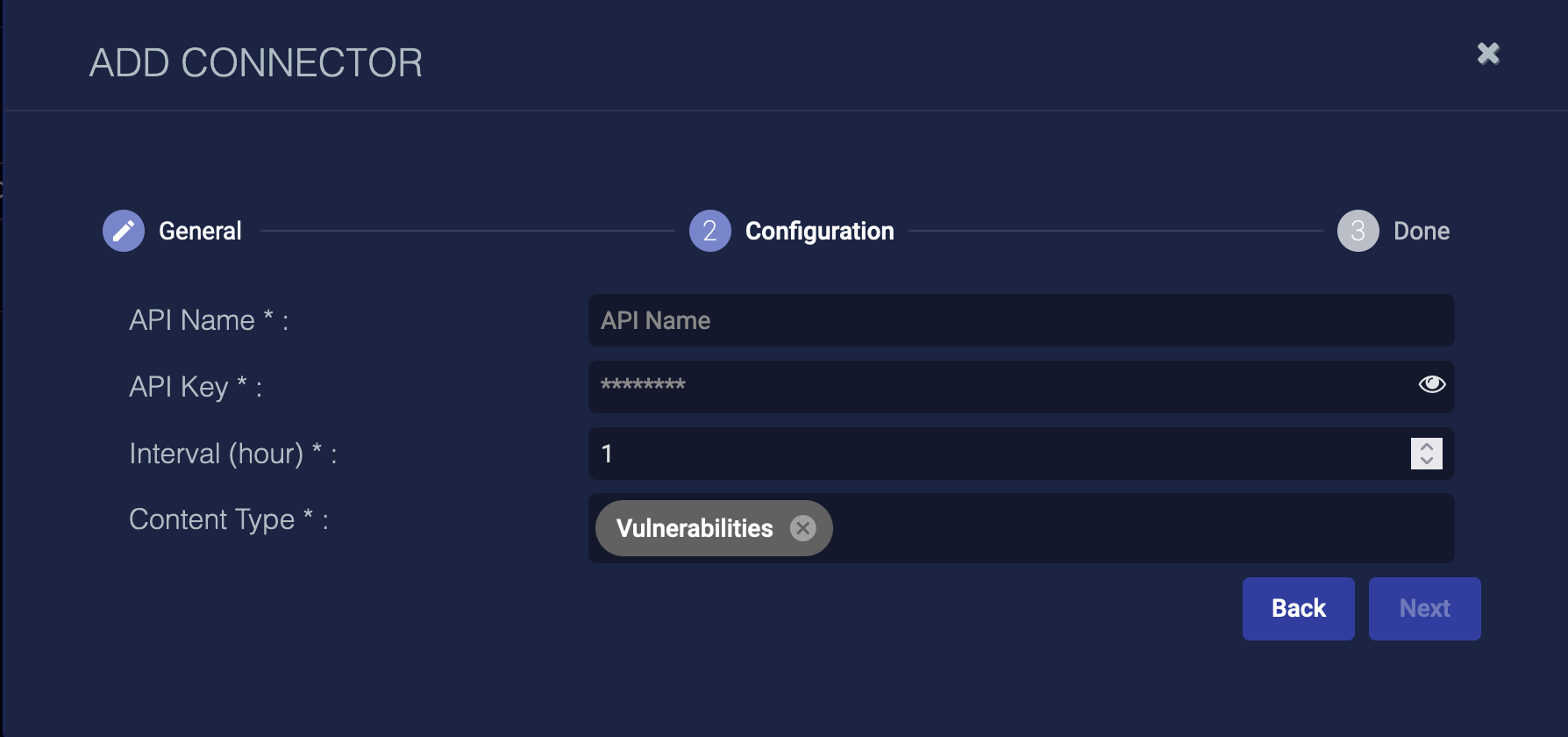Increase interval with the up arrow
Image resolution: width=1568 pixels, height=737 pixels.
click(1427, 447)
